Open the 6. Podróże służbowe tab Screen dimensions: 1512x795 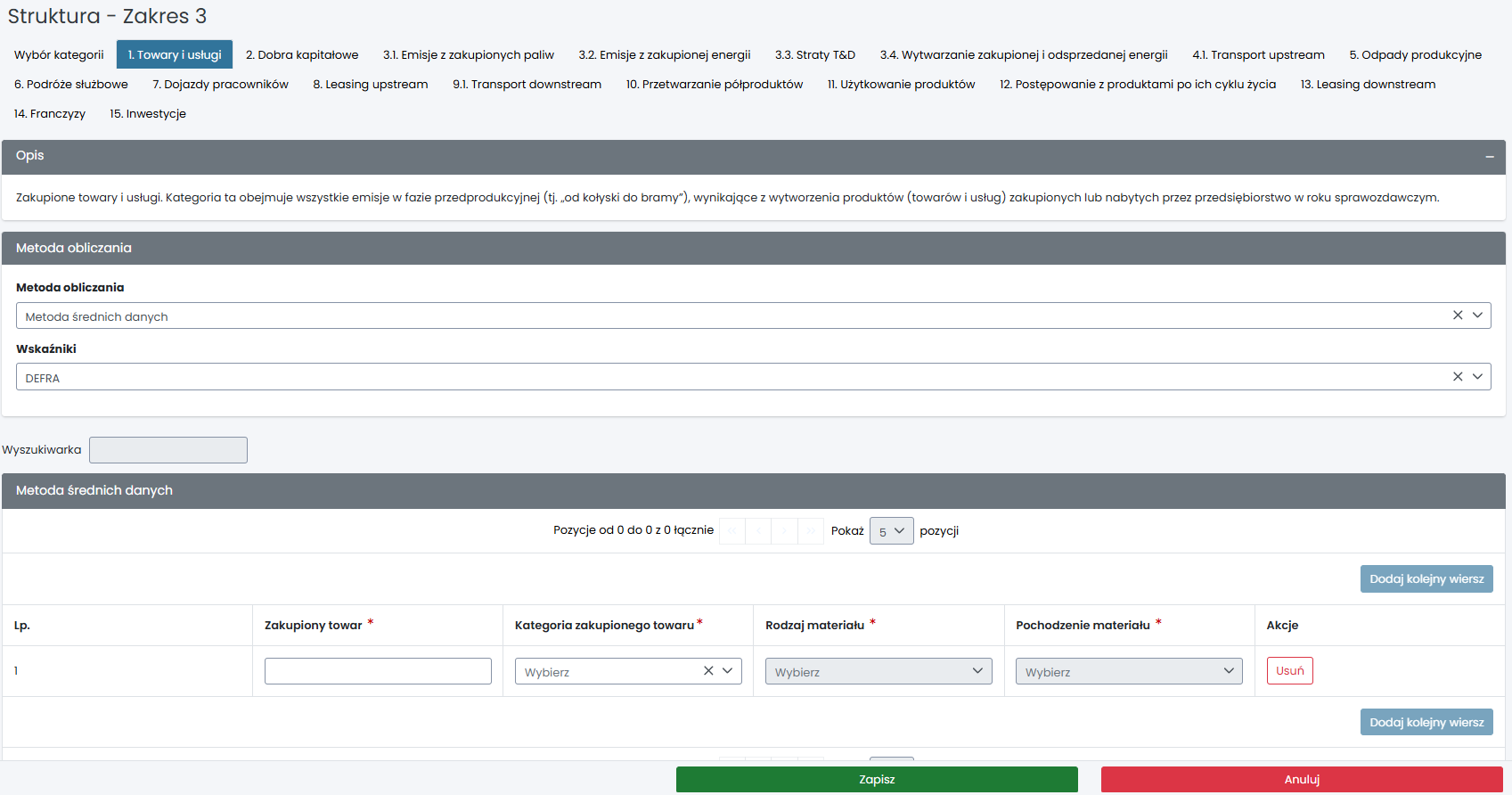tap(71, 84)
